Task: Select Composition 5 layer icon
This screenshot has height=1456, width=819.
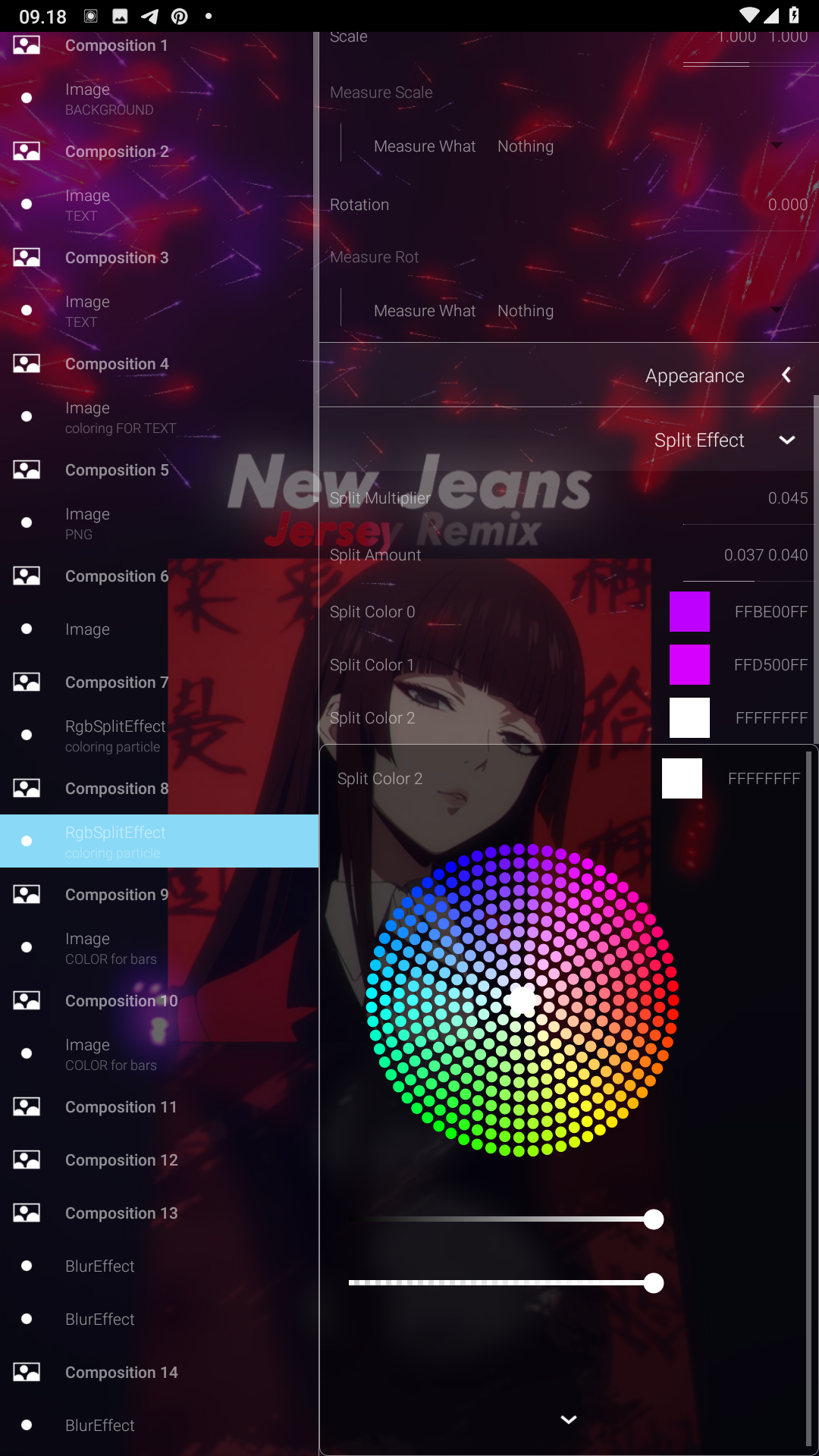Action: (27, 470)
